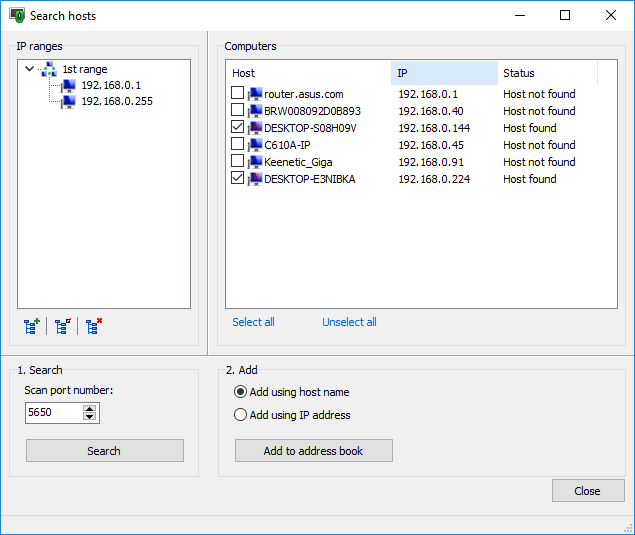This screenshot has height=535, width=635.
Task: Sort list by the Status column header
Action: coord(547,73)
